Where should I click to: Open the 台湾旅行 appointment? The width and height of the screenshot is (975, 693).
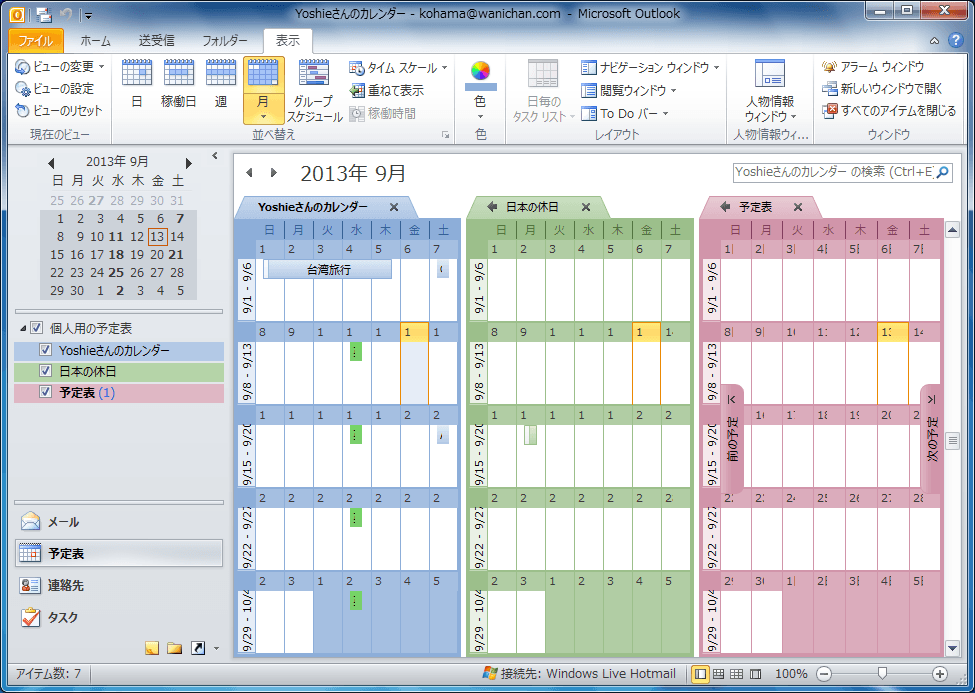328,269
